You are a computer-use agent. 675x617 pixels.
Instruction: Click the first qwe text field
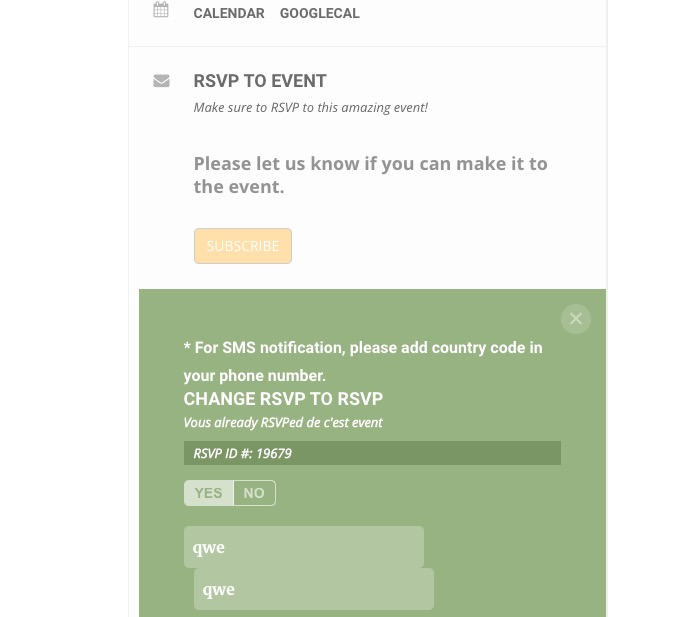[x=303, y=547]
